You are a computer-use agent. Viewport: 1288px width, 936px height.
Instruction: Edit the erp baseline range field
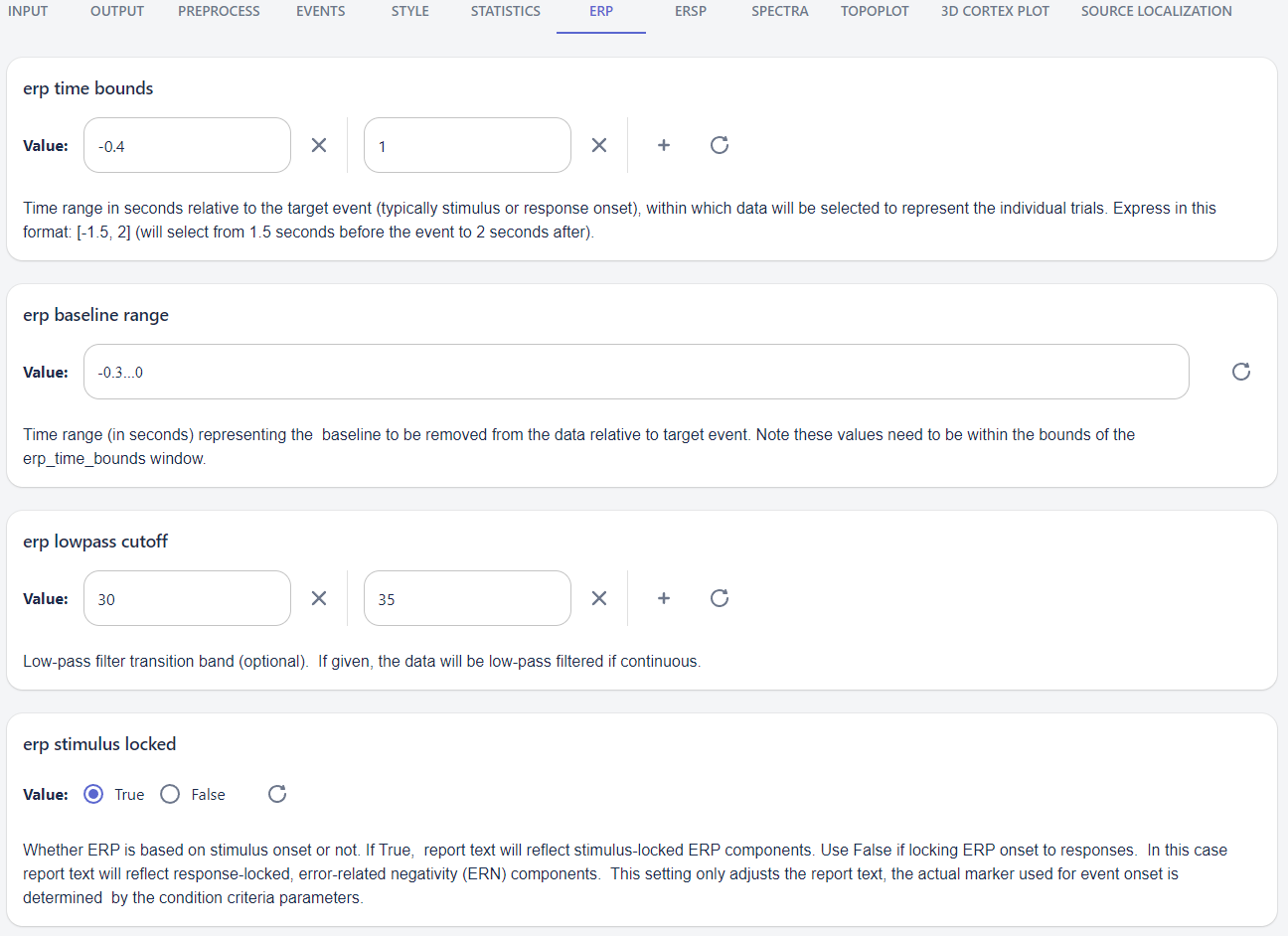click(x=636, y=372)
